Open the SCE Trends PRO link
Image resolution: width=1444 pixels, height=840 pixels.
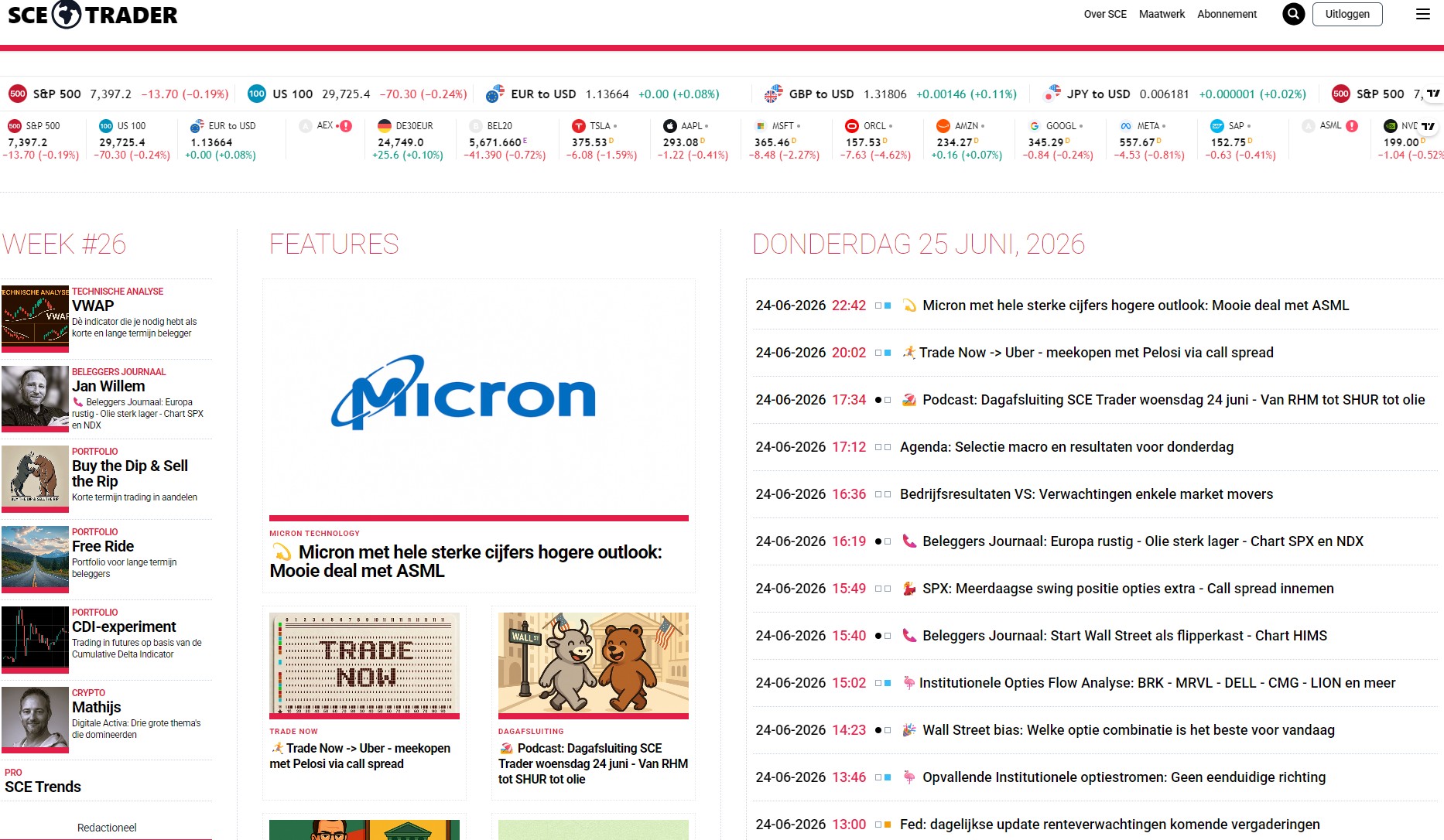tap(43, 787)
